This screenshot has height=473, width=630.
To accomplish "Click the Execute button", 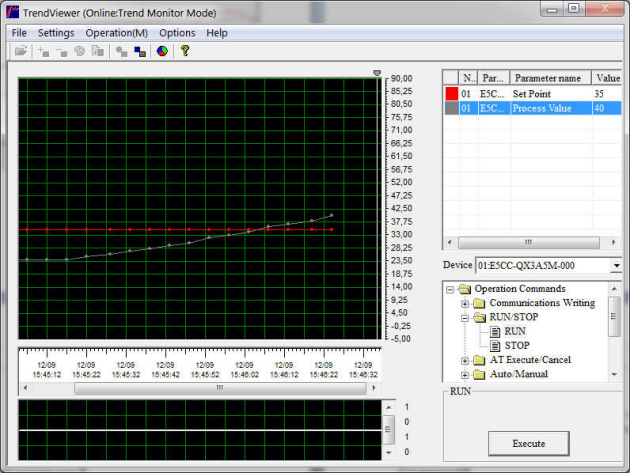I will [529, 444].
